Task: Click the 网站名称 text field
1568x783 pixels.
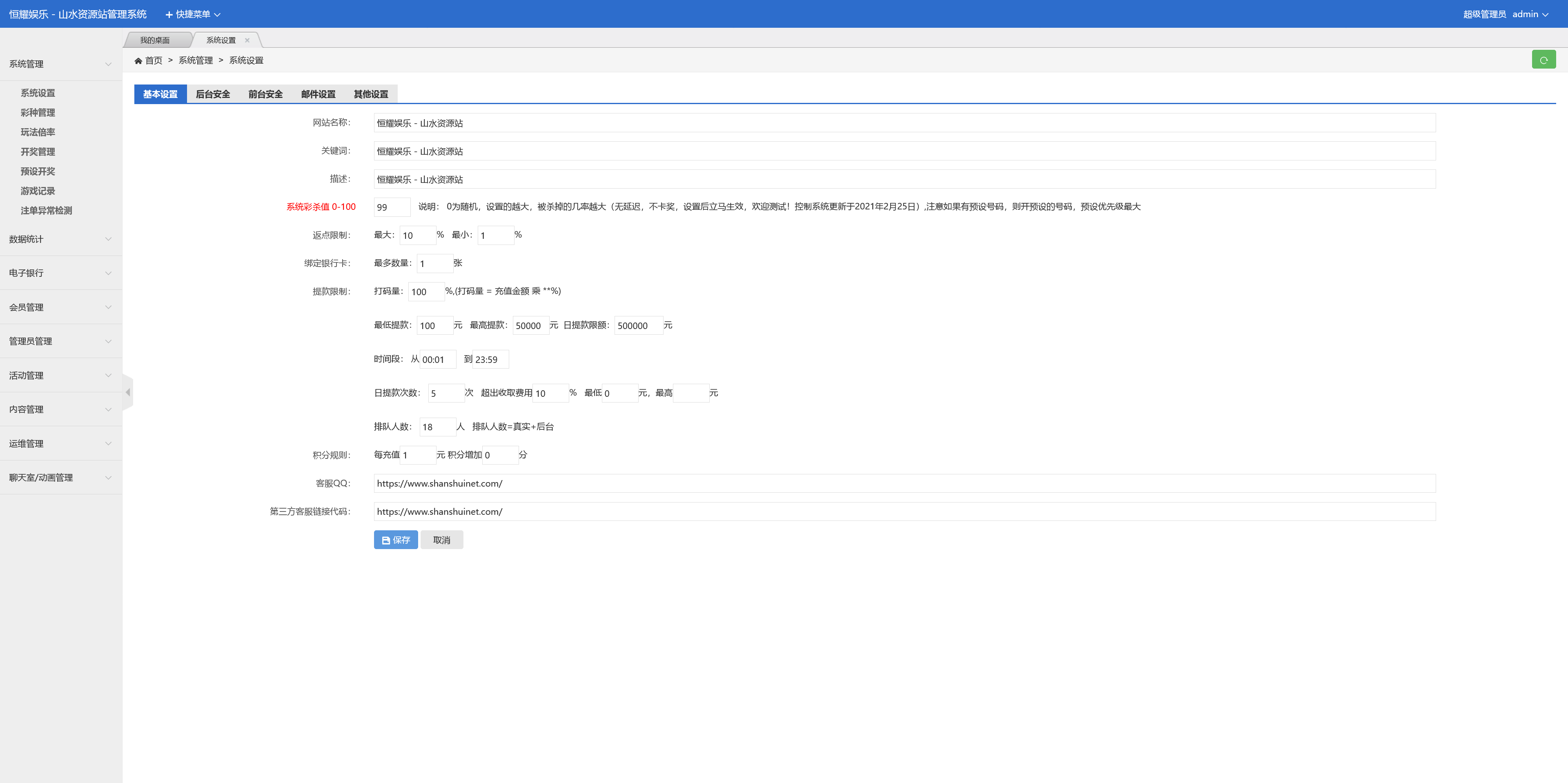Action: click(x=904, y=123)
